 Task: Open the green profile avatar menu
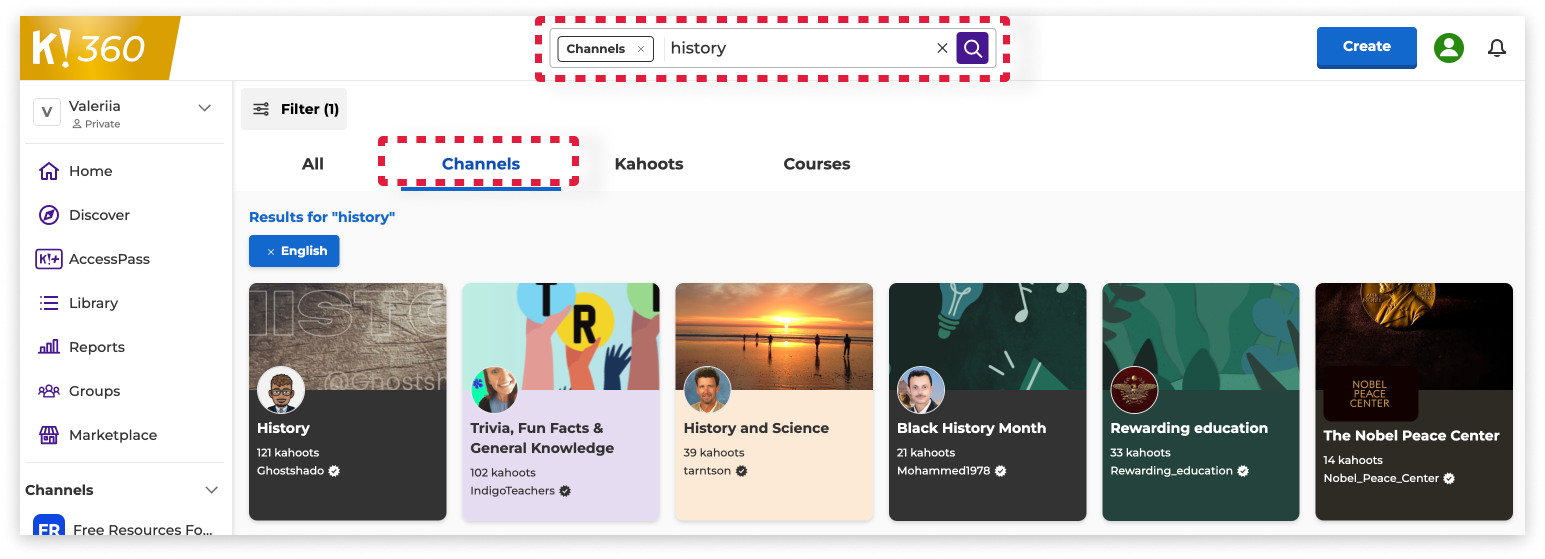coord(1448,48)
